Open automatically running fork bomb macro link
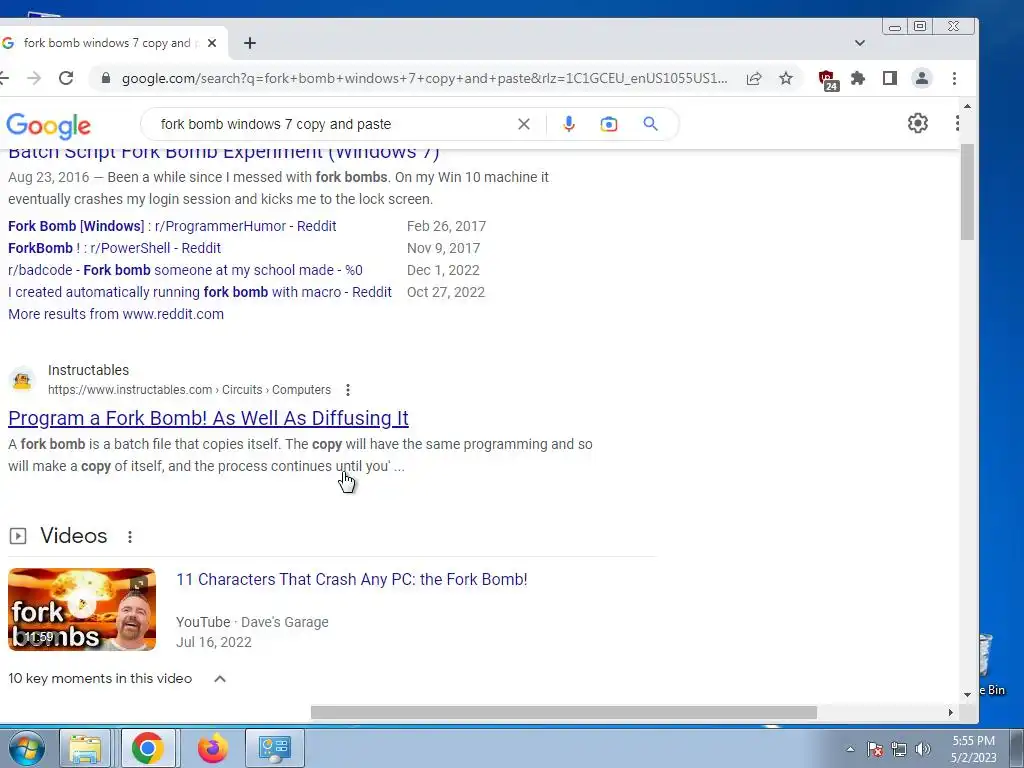The width and height of the screenshot is (1024, 768). coord(200,292)
